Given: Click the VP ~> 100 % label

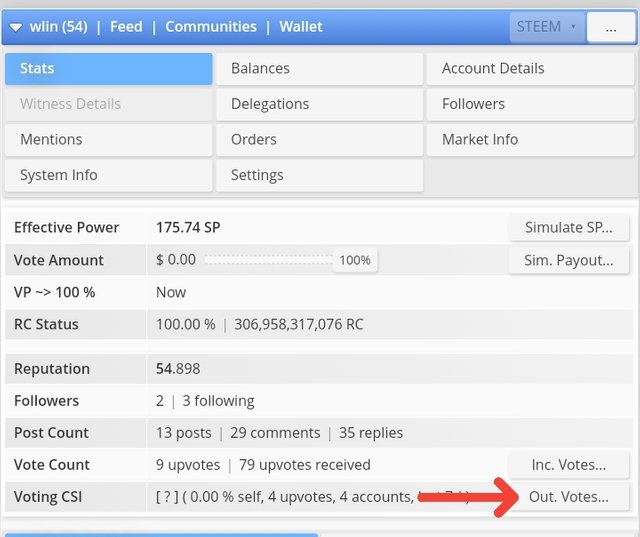Looking at the screenshot, I should (x=54, y=292).
